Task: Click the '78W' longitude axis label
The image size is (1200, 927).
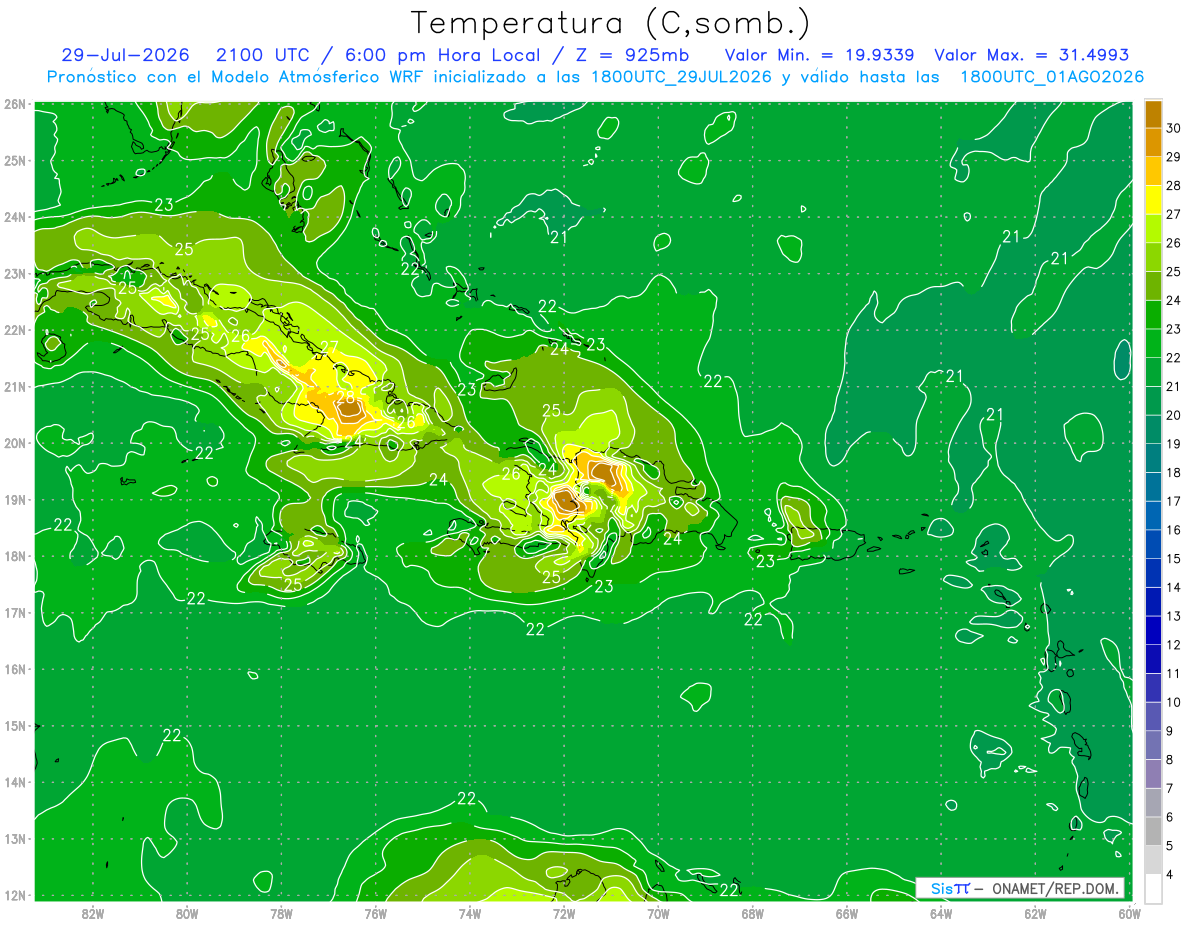Action: (281, 913)
